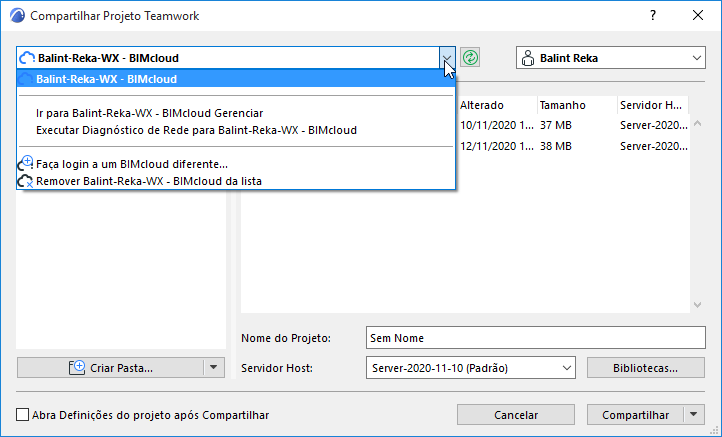Click the Servidor H... column header
Image resolution: width=722 pixels, height=437 pixels.
[652, 105]
